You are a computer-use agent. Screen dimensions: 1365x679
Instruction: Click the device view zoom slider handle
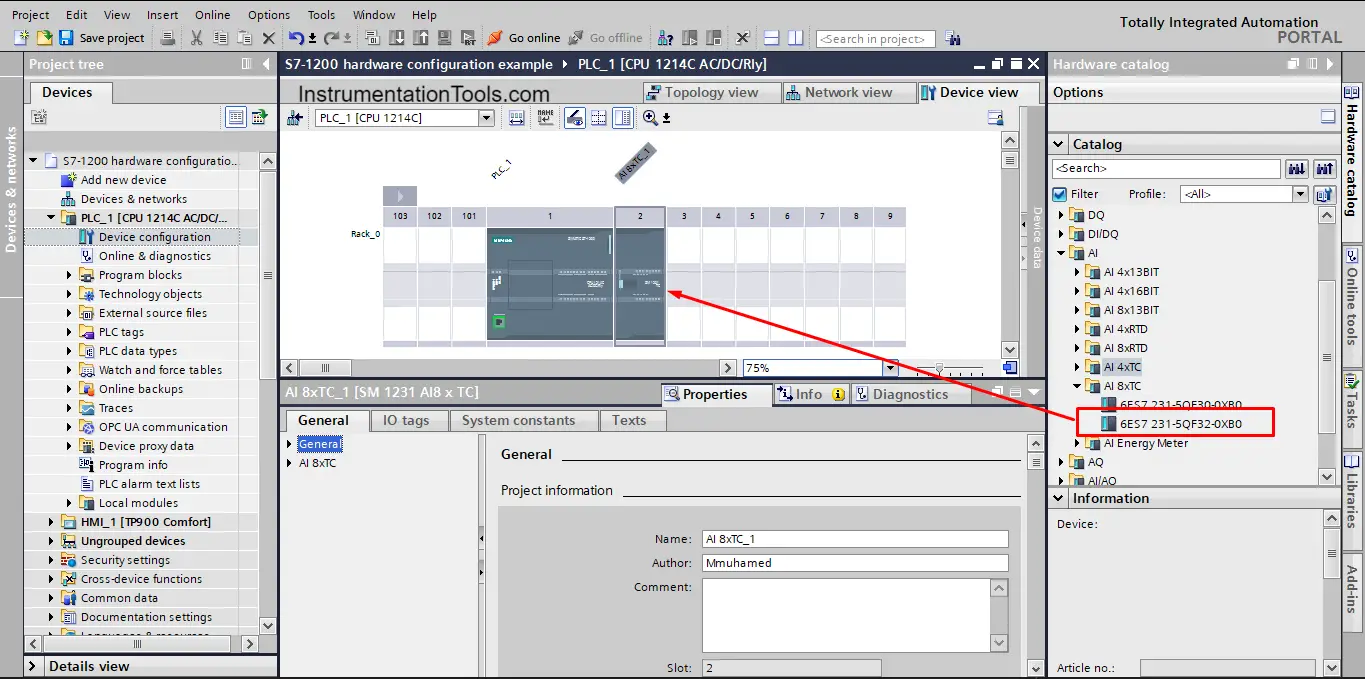coord(940,368)
